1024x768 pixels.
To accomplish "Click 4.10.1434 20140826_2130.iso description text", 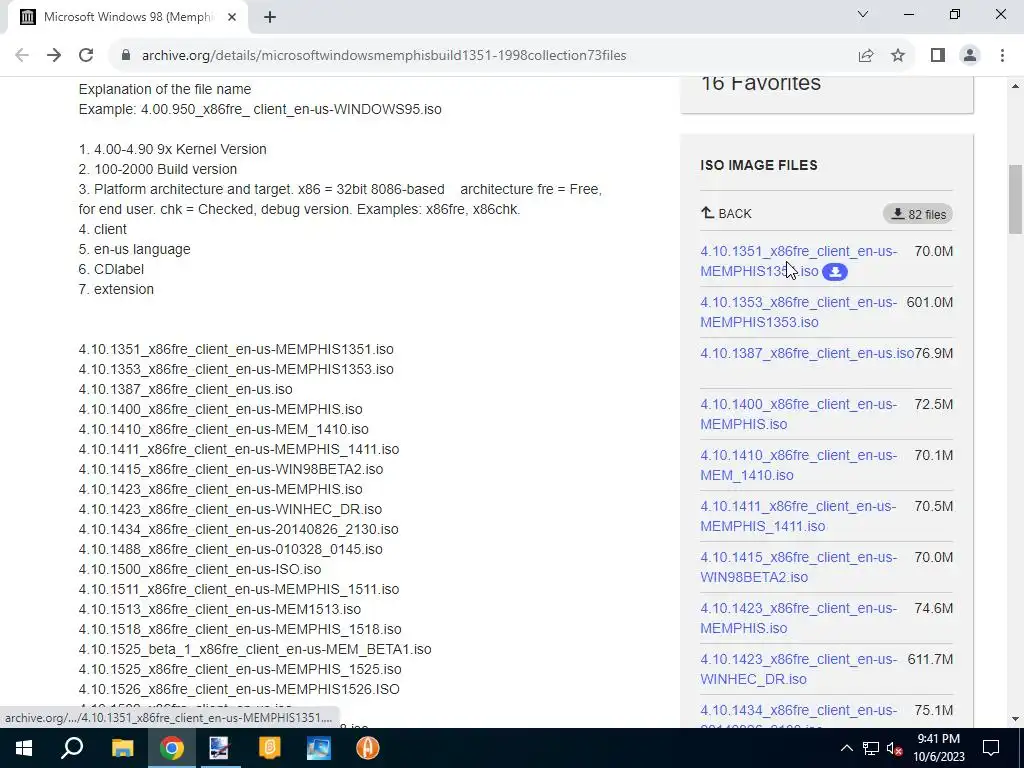I will coord(238,529).
